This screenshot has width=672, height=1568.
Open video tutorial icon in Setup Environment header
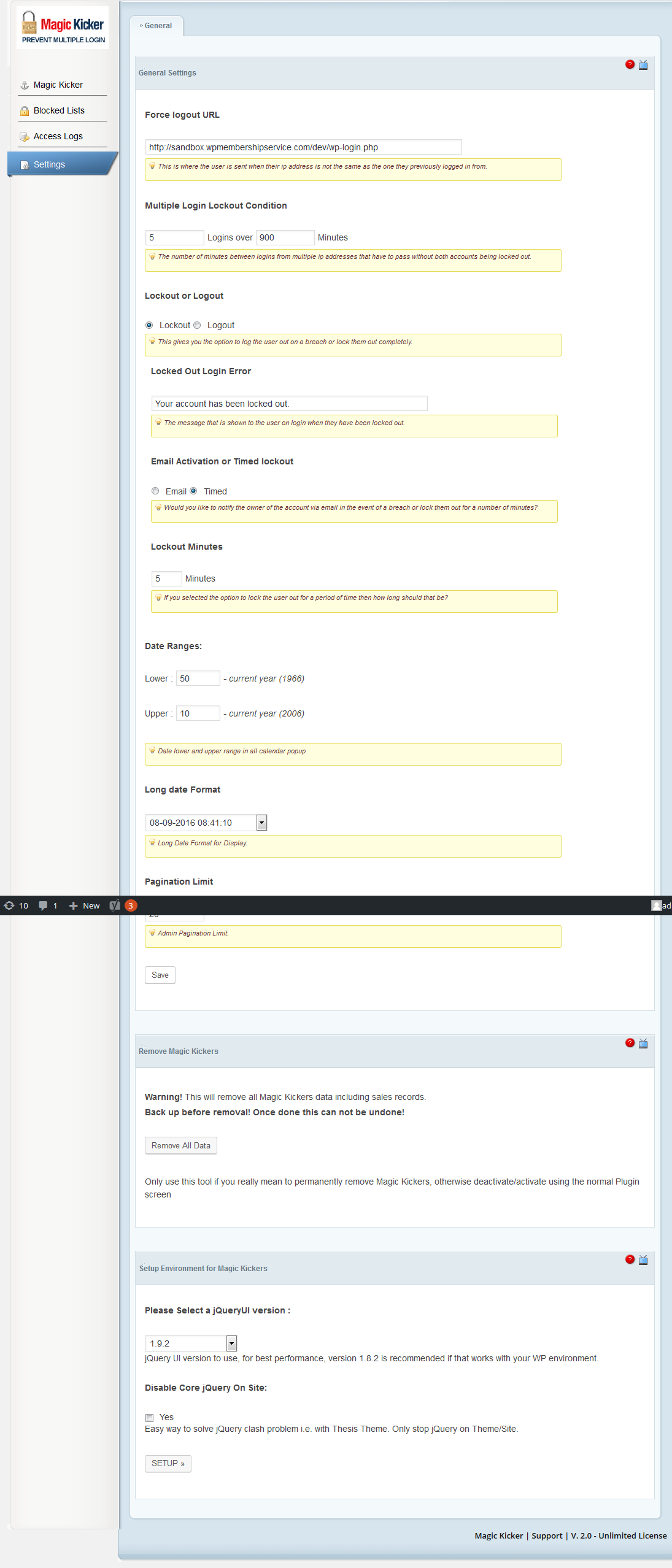[x=643, y=1260]
